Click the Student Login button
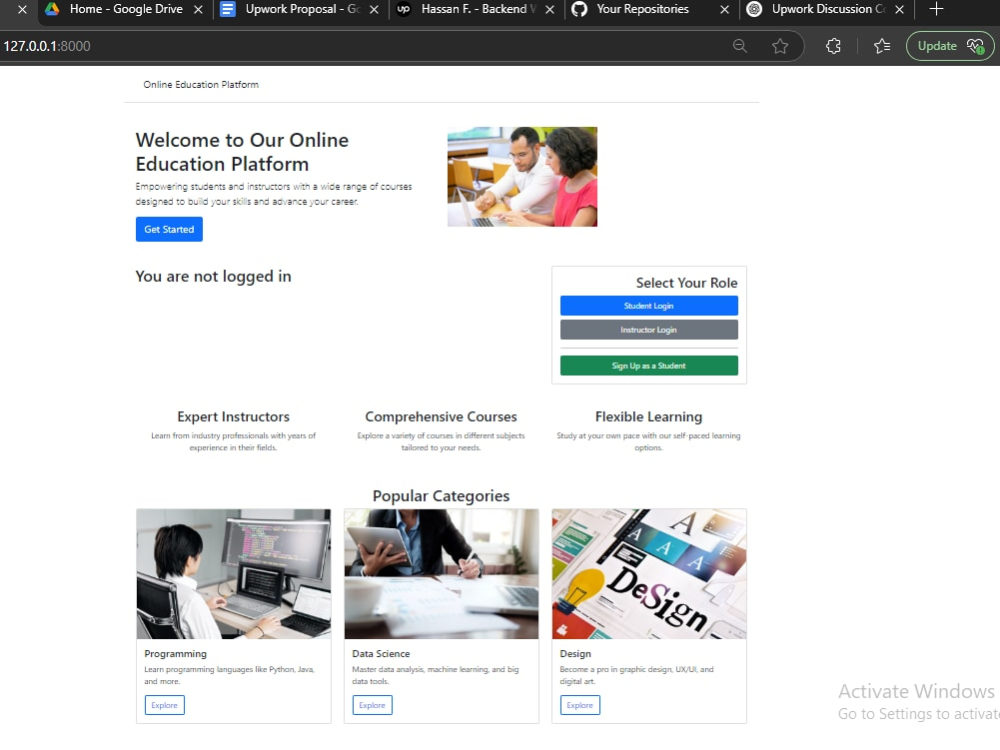The height and width of the screenshot is (750, 1000). 649,305
